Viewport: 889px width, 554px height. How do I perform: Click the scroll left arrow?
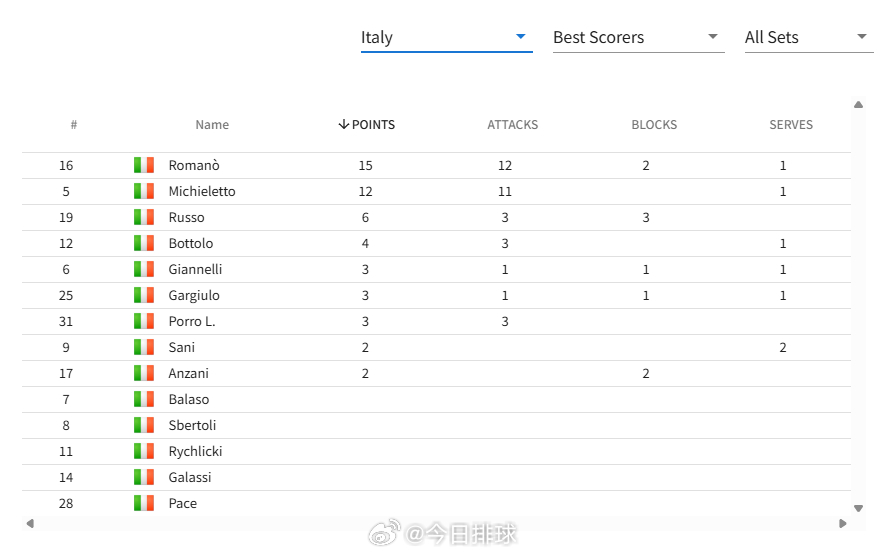coord(30,523)
